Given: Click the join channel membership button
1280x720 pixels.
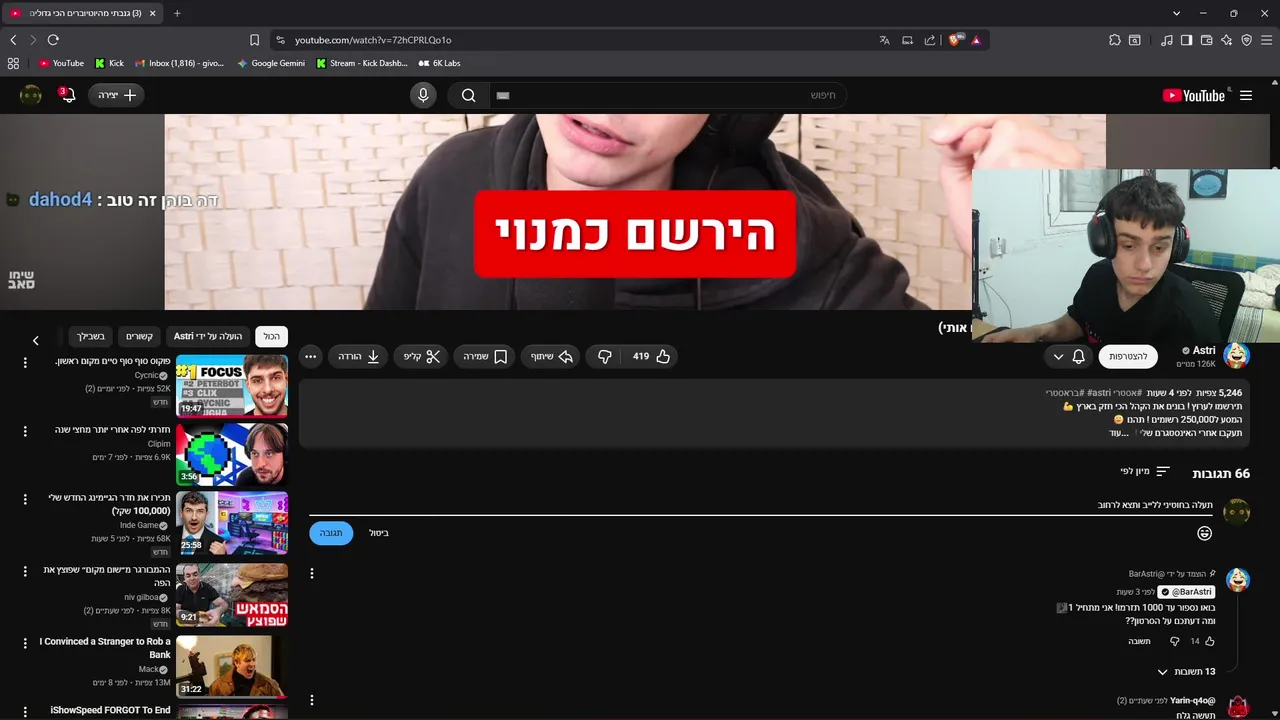Looking at the screenshot, I should 1128,356.
